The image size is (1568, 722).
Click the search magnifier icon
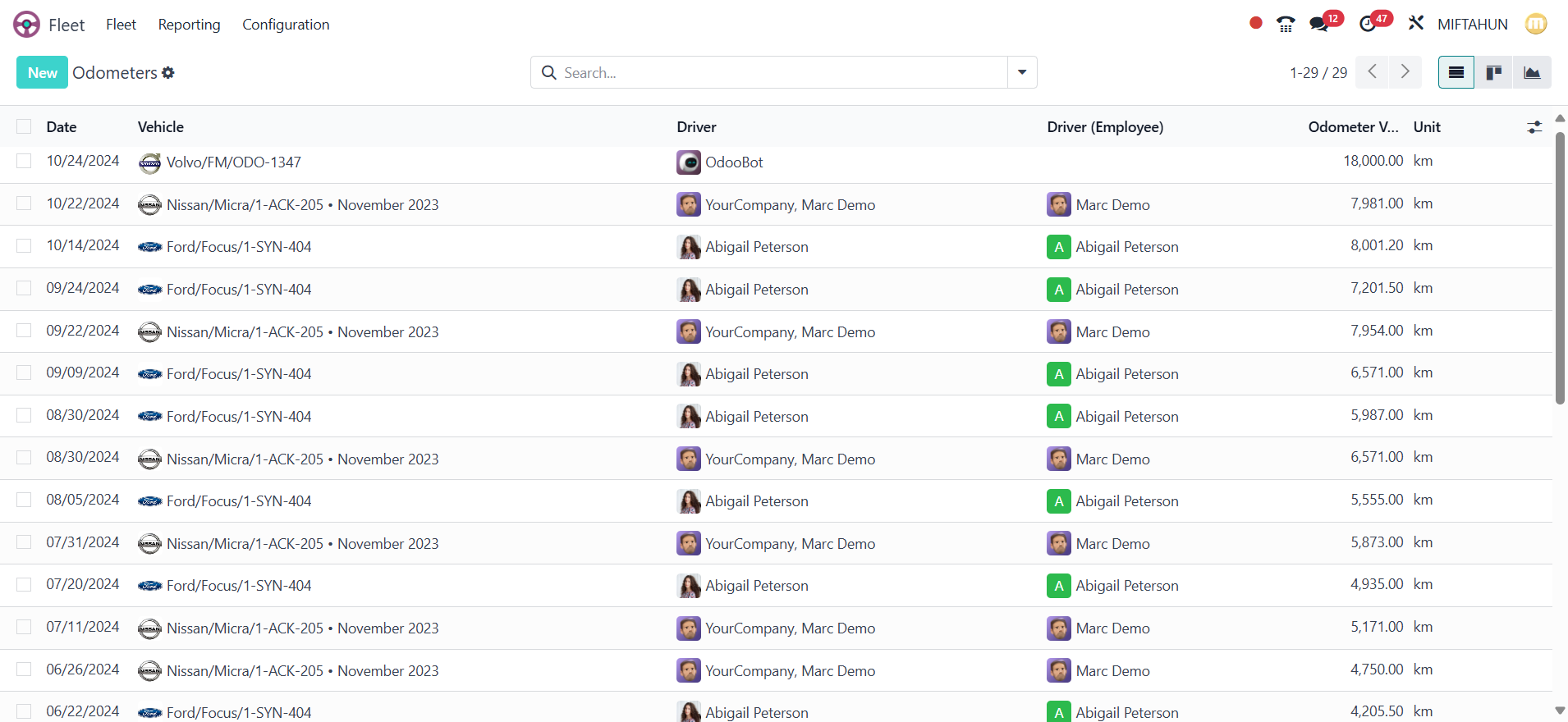[549, 73]
